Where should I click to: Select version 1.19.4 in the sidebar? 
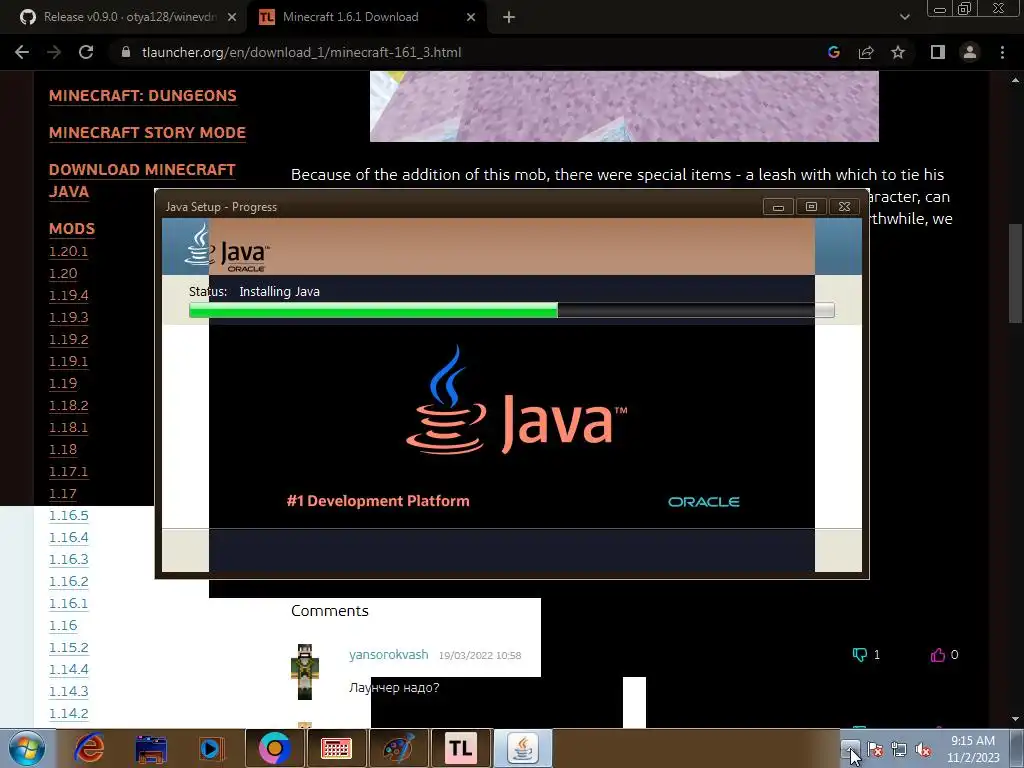[x=69, y=295]
